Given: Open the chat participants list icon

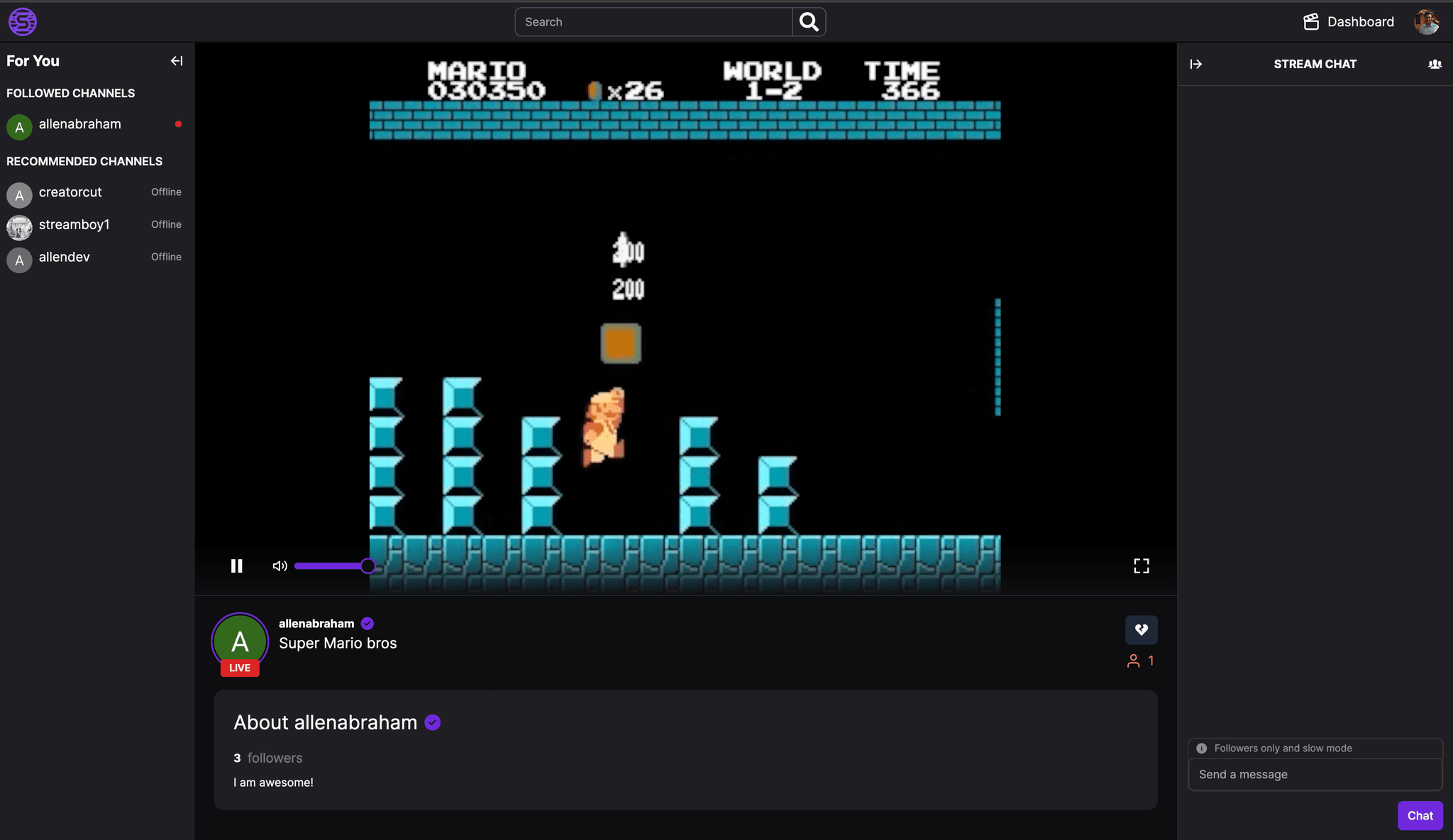Looking at the screenshot, I should pyautogui.click(x=1435, y=64).
